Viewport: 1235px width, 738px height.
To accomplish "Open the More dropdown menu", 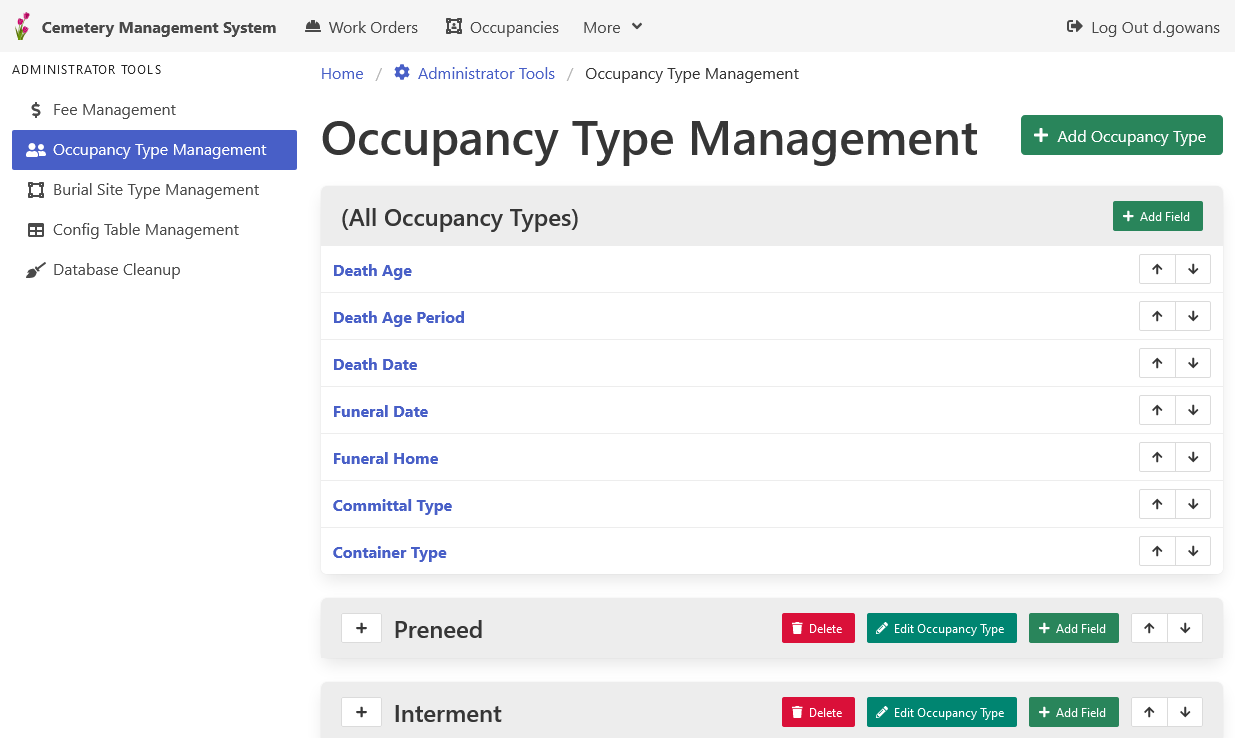I will tap(612, 27).
